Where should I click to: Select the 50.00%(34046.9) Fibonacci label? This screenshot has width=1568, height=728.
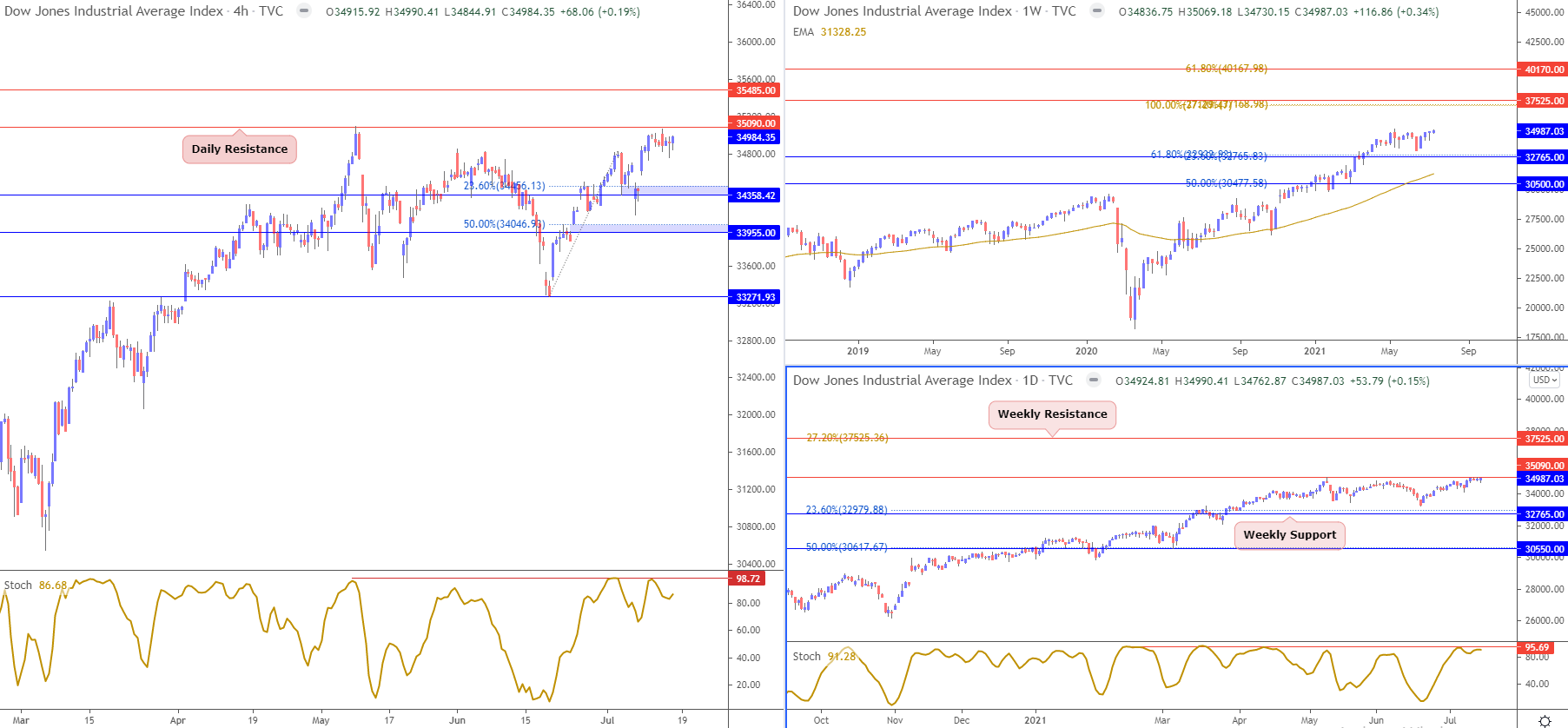[x=504, y=224]
